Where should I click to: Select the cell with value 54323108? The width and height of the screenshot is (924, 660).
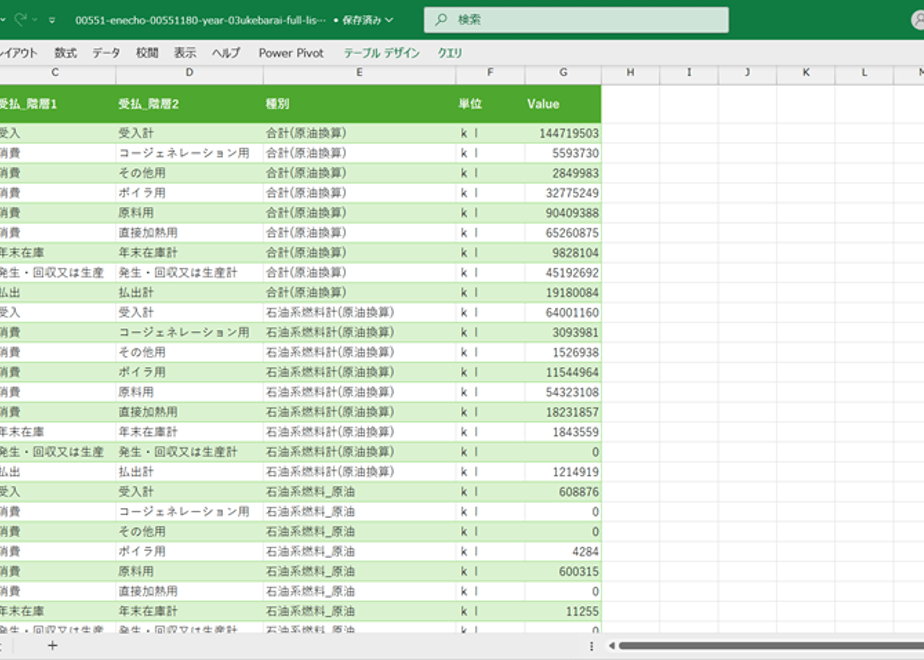(x=563, y=392)
